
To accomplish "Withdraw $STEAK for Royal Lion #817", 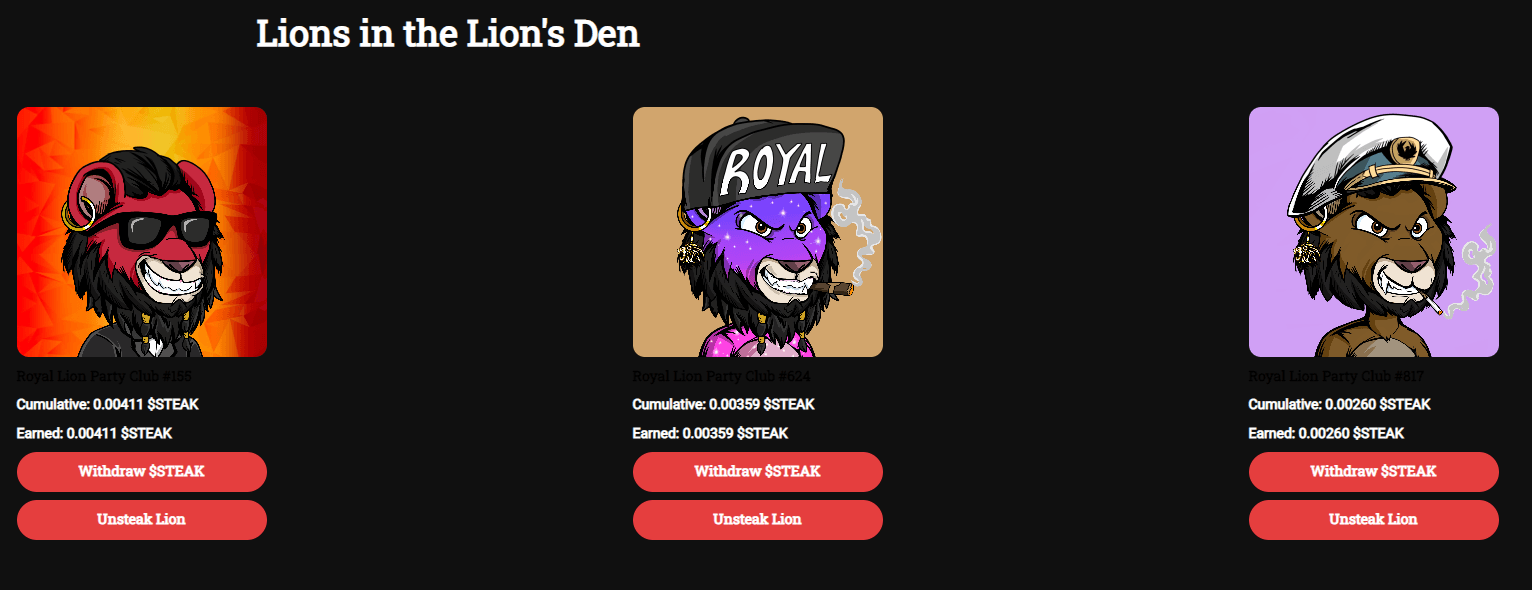I will tap(1374, 471).
